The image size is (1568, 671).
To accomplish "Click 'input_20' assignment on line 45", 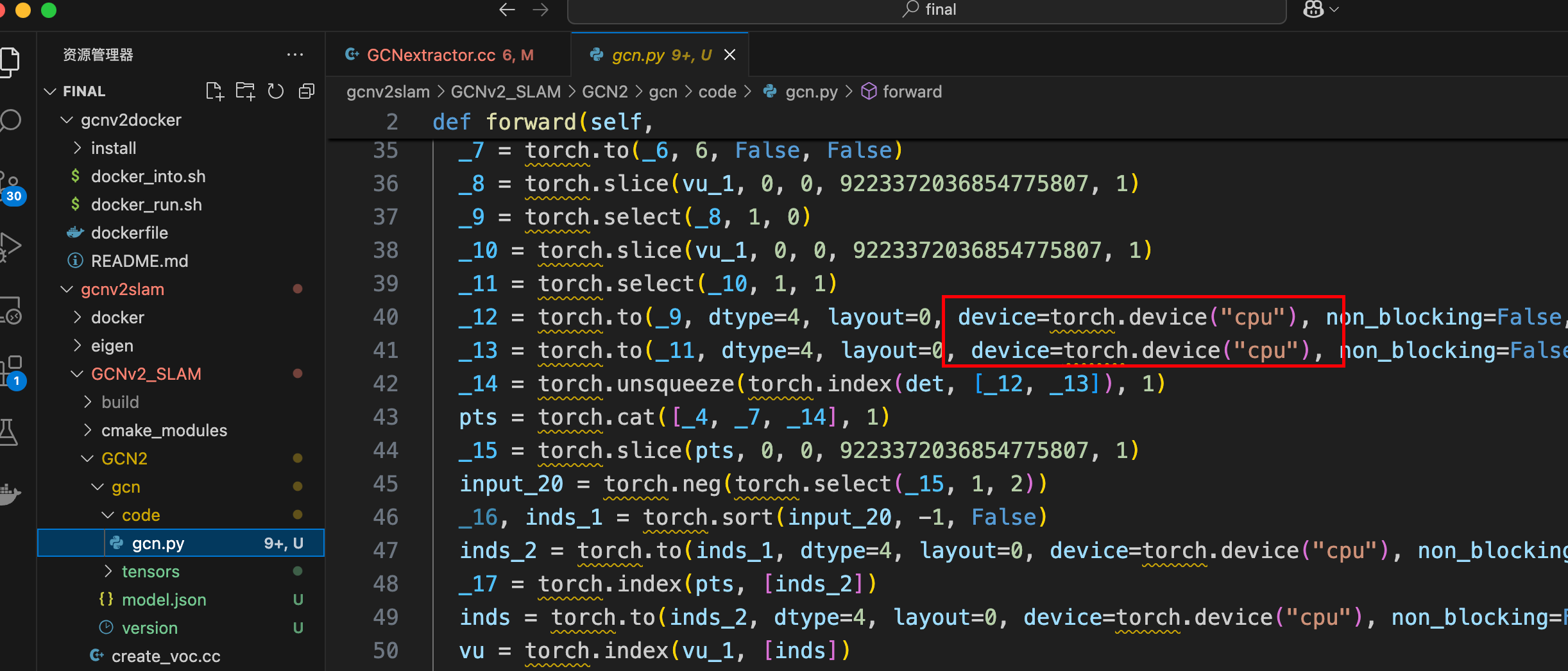I will (x=511, y=484).
